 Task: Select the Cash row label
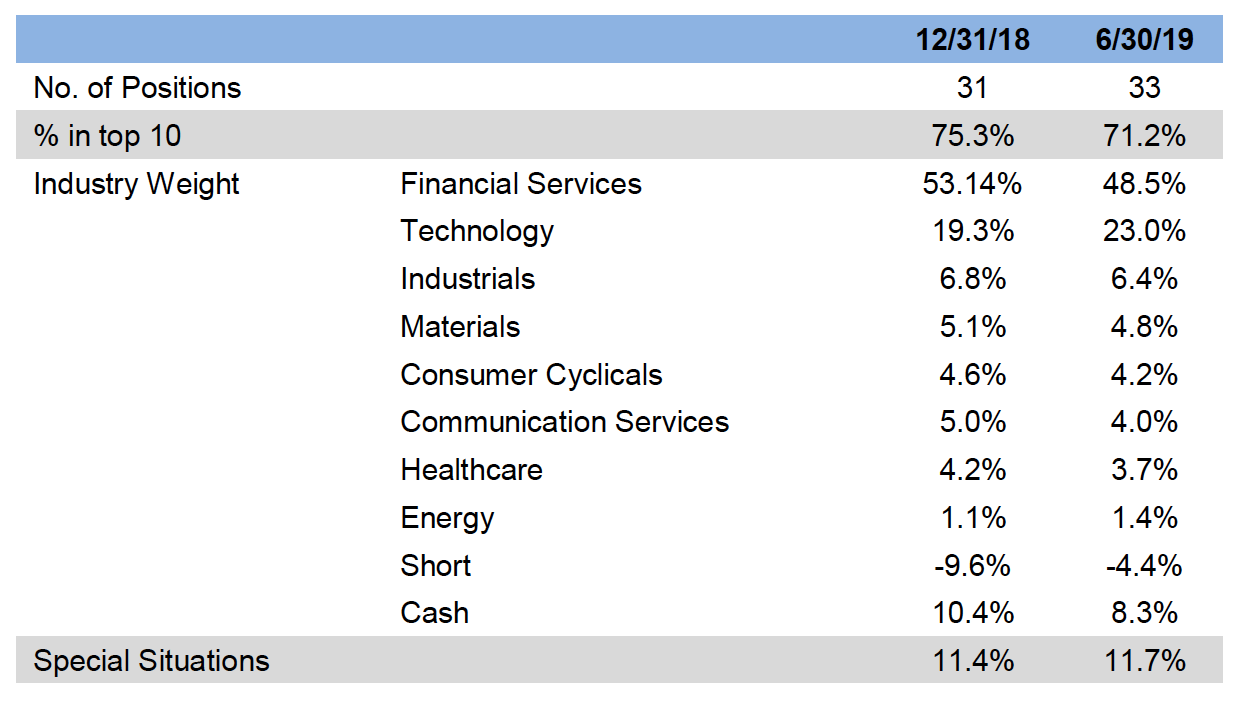click(x=434, y=613)
